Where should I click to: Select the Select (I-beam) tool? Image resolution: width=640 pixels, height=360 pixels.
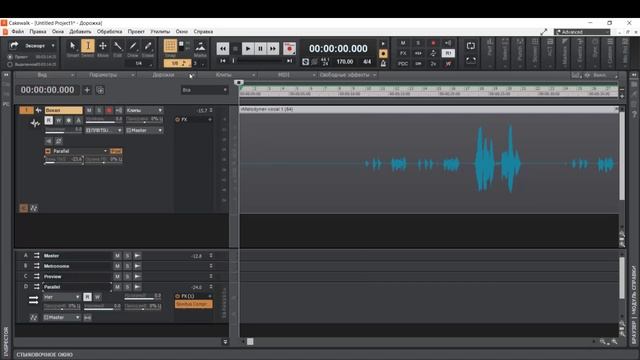[x=88, y=46]
